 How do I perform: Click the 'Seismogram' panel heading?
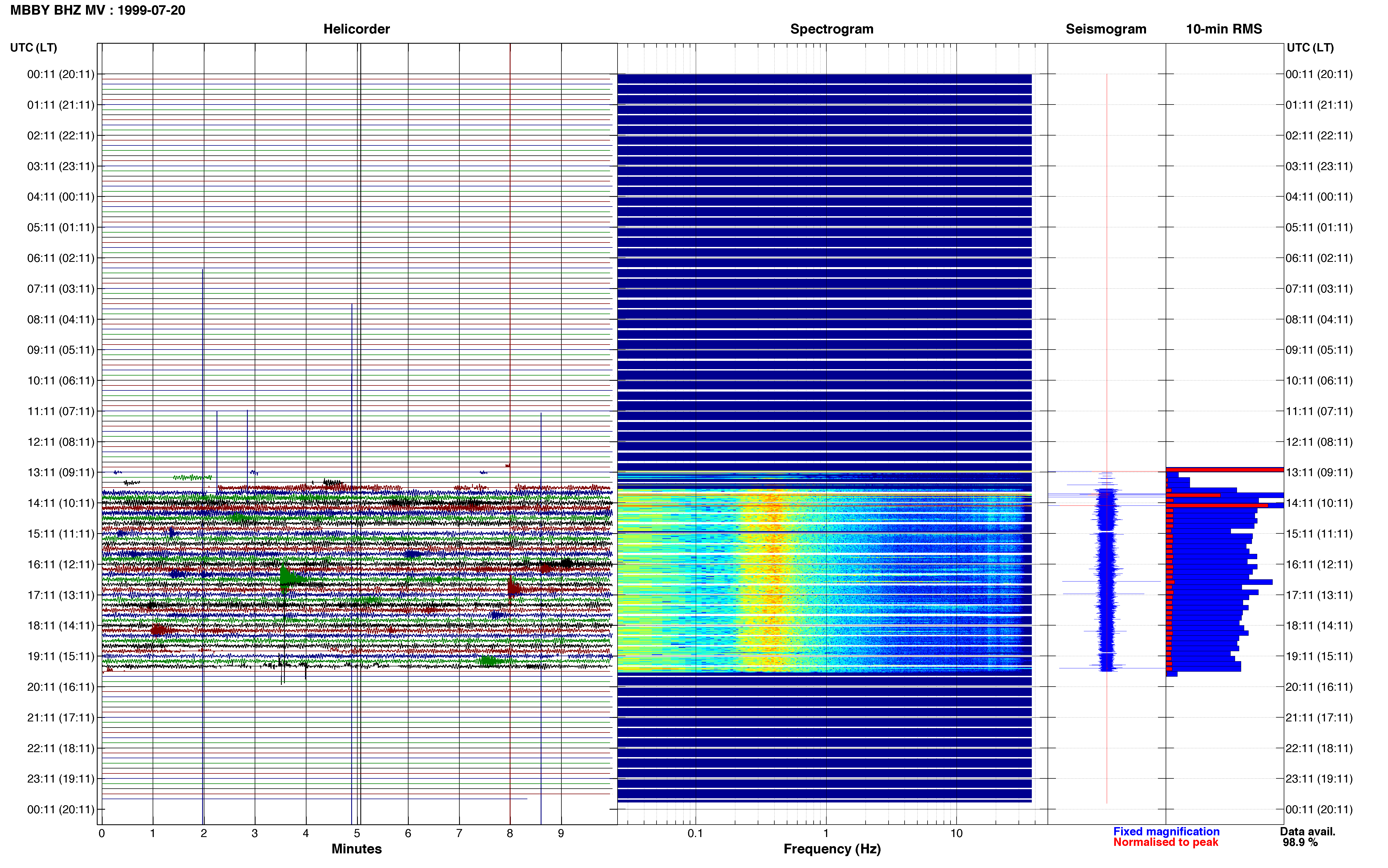pyautogui.click(x=1106, y=29)
